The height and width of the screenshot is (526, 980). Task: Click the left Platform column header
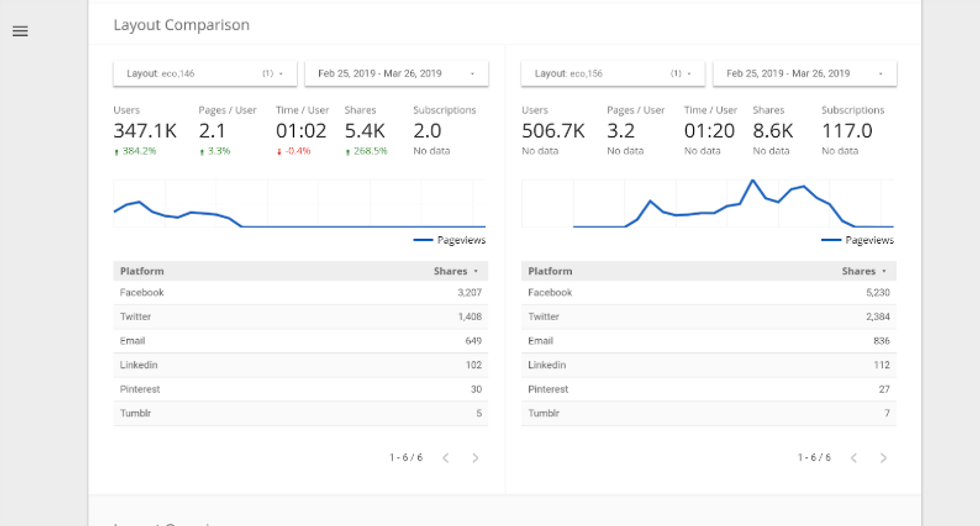[142, 271]
